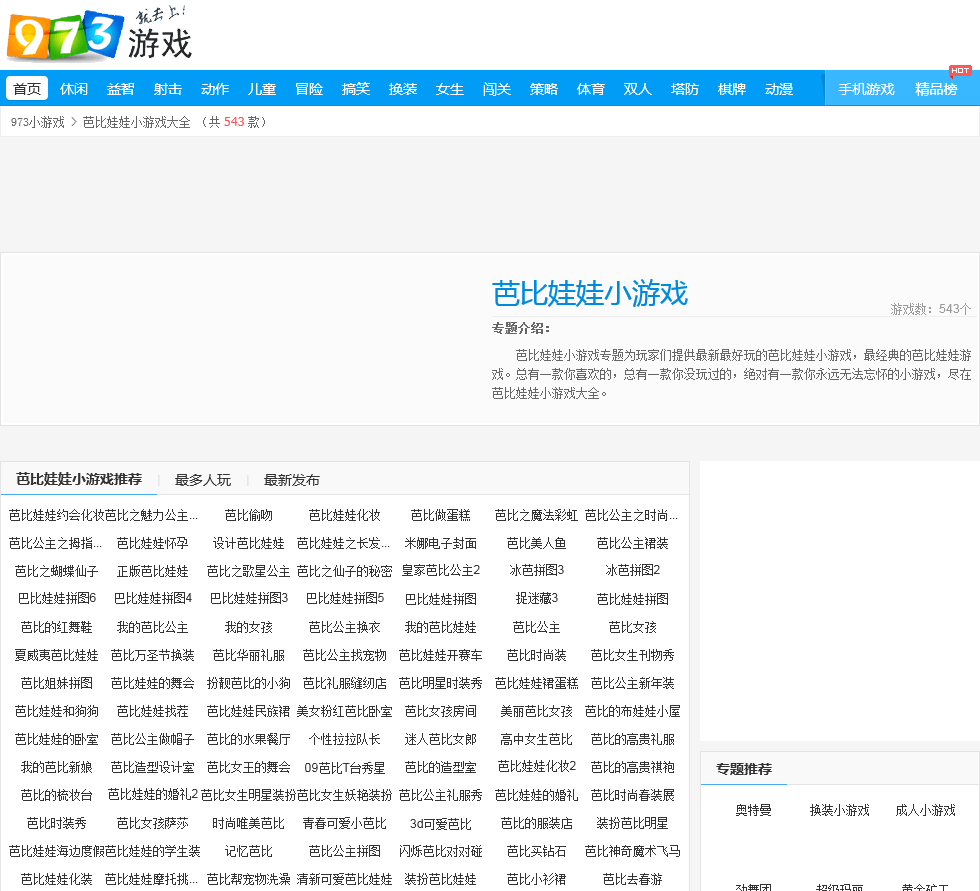Open the 首页 navigation item
The image size is (980, 891).
point(27,89)
